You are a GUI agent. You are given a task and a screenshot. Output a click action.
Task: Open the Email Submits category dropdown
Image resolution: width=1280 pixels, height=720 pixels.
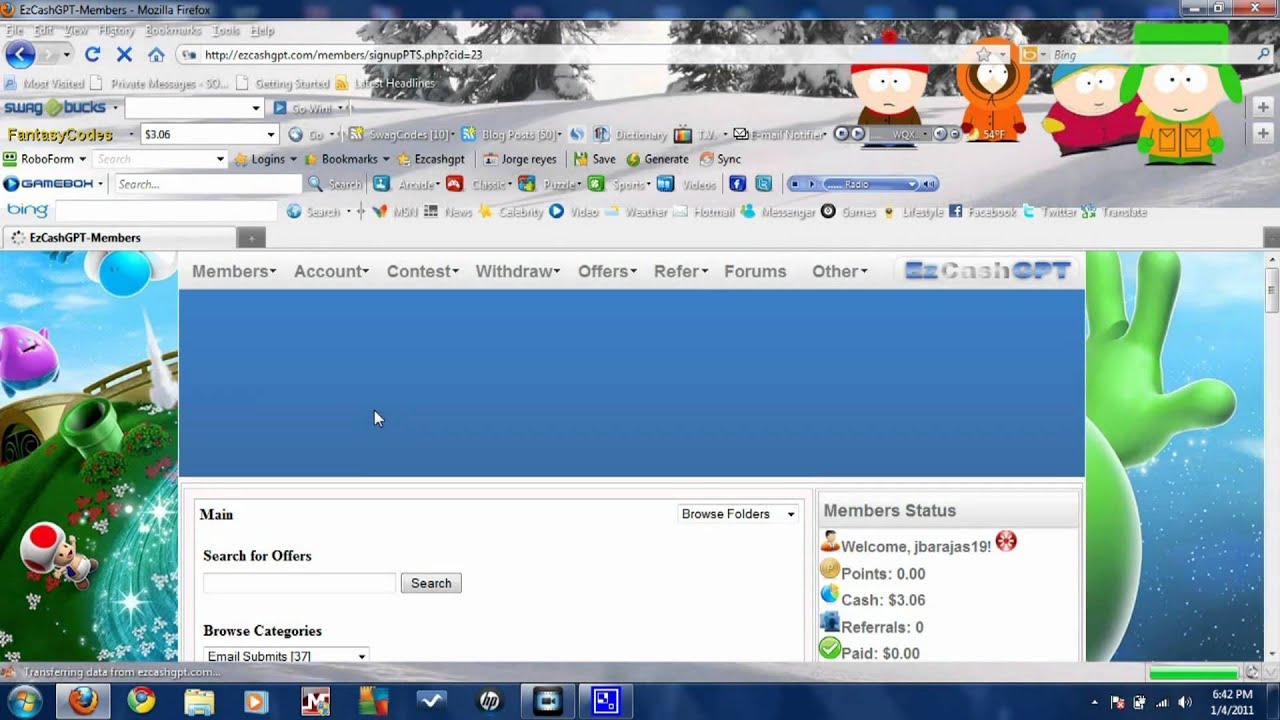tap(286, 656)
